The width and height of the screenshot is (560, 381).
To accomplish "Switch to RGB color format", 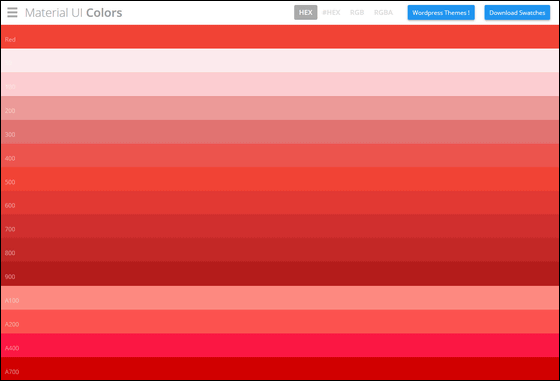I will tap(357, 12).
